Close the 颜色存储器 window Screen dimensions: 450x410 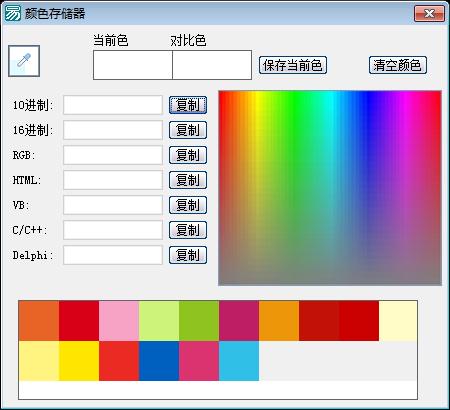tap(429, 13)
